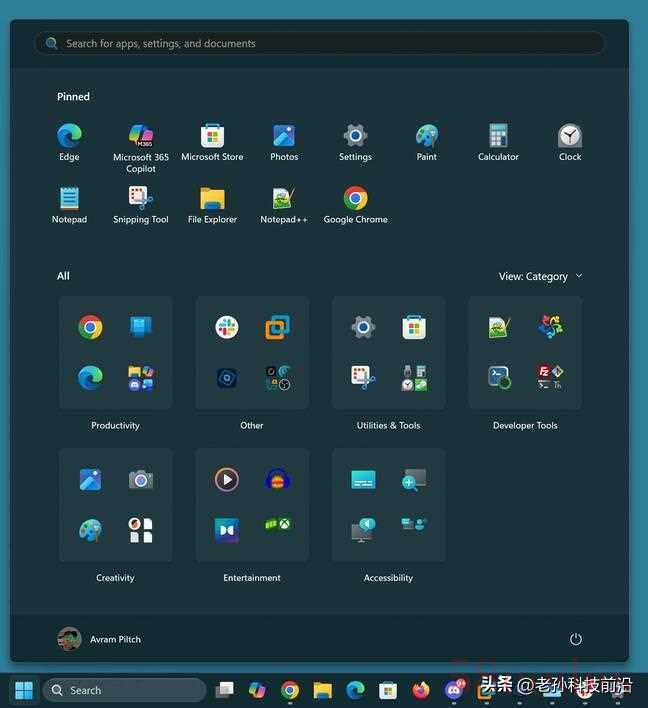
Task: Open Microsoft Store in Utilities & Tools
Action: (414, 327)
